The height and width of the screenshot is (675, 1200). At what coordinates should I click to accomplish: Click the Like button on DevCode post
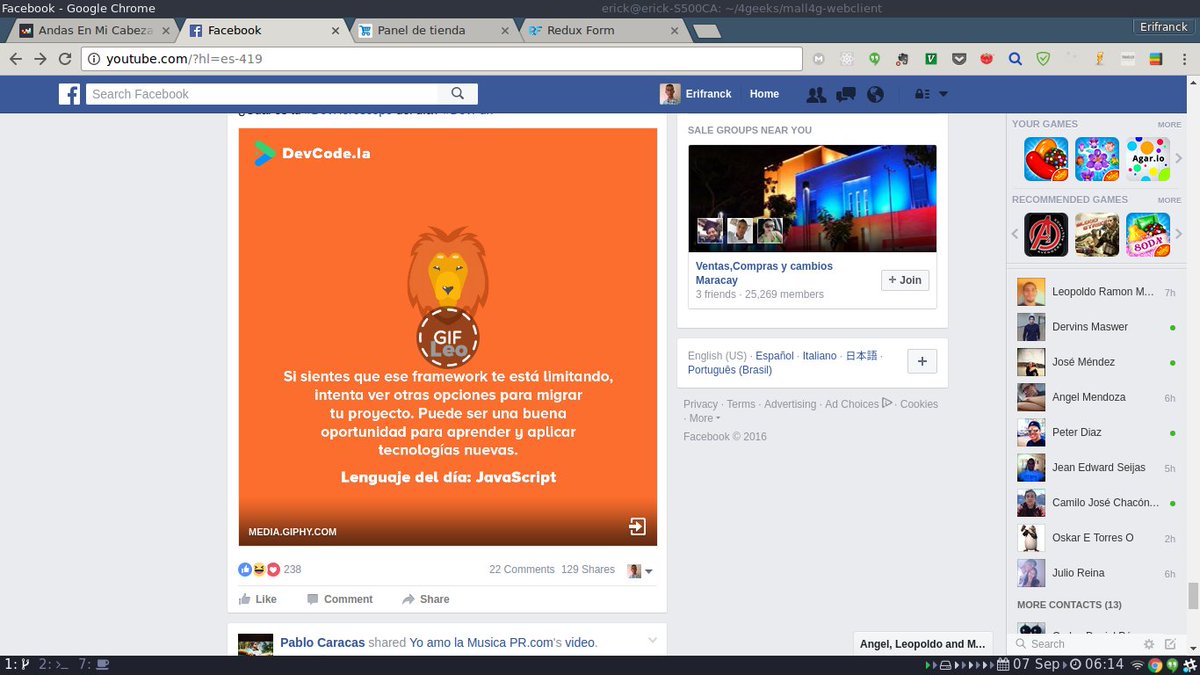257,599
